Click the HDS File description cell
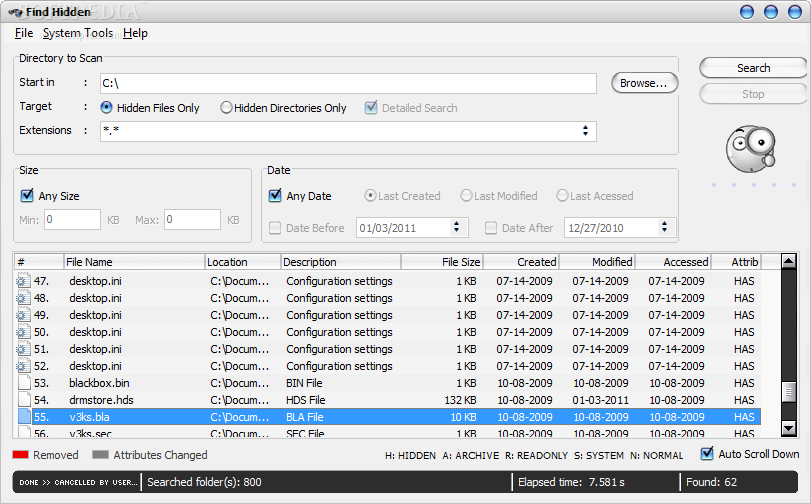The image size is (811, 504). 306,400
